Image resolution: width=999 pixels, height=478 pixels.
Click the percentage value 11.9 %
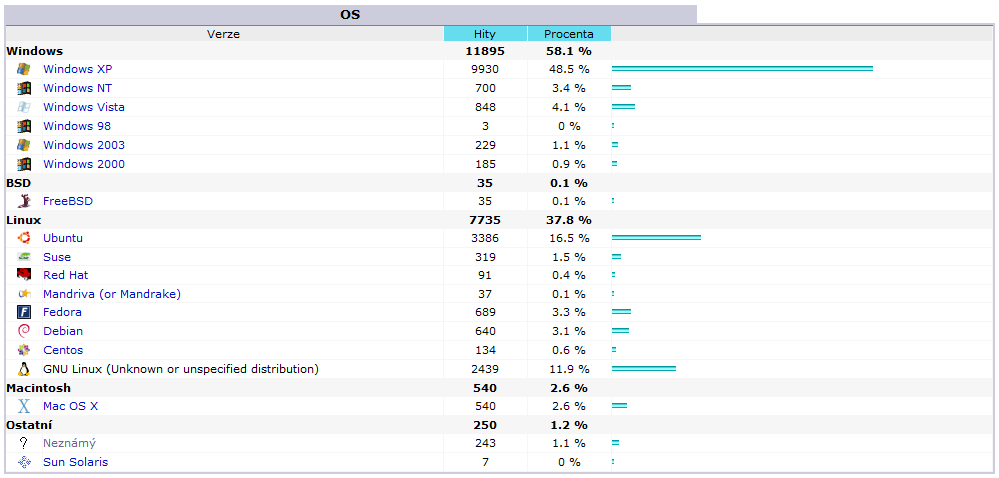[569, 369]
